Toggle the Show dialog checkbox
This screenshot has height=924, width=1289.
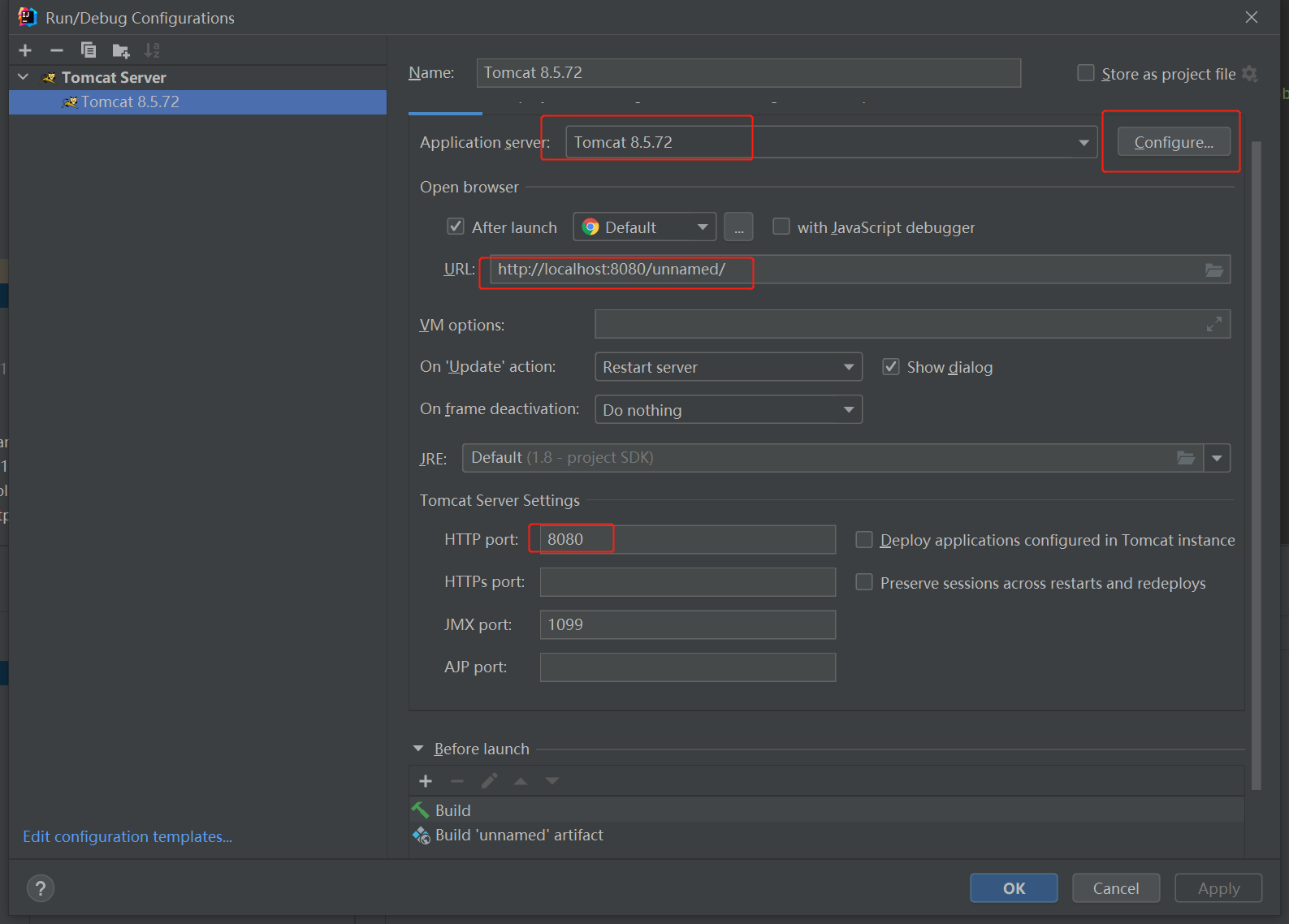[891, 367]
